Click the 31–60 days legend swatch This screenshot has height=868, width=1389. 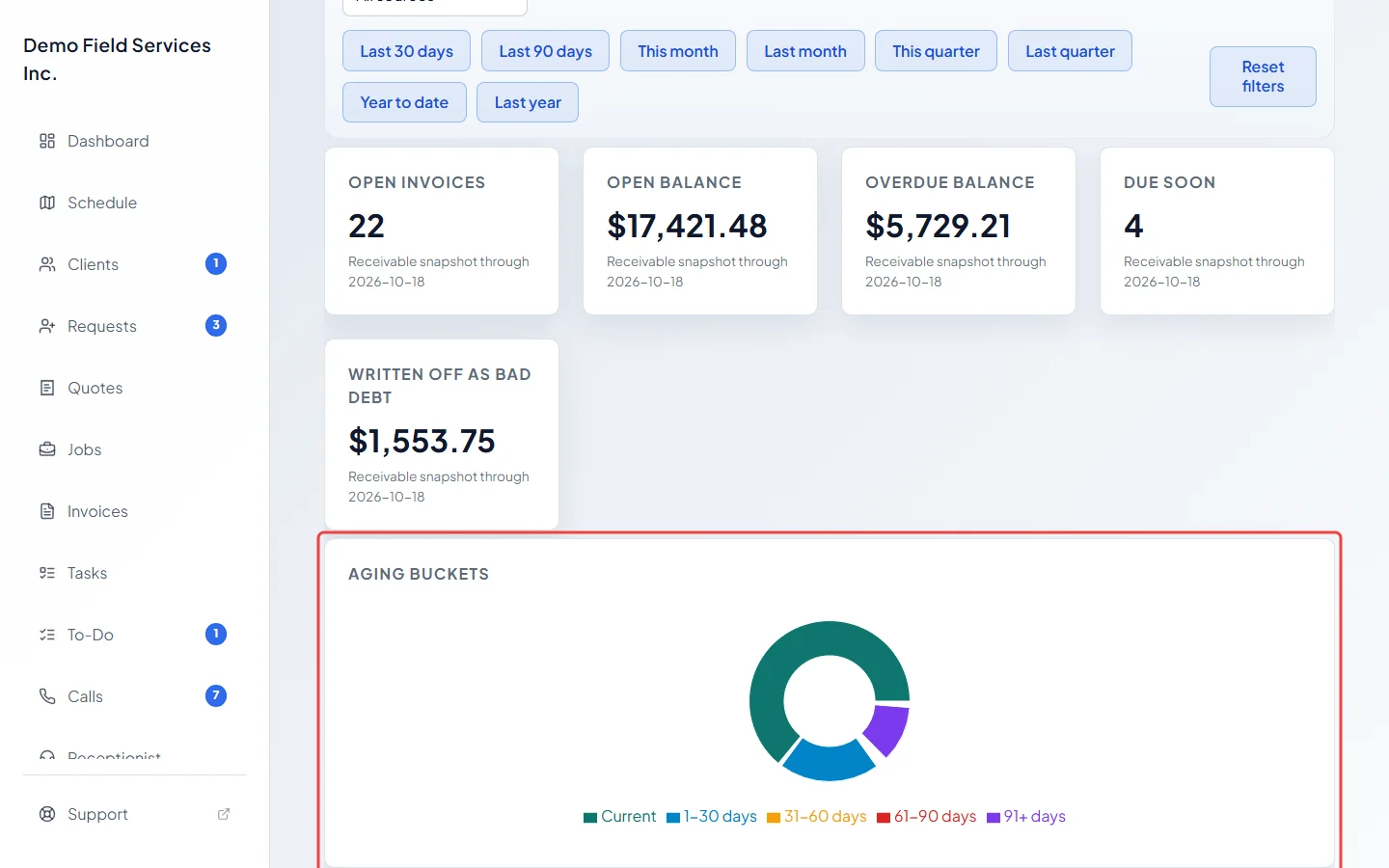point(774,818)
